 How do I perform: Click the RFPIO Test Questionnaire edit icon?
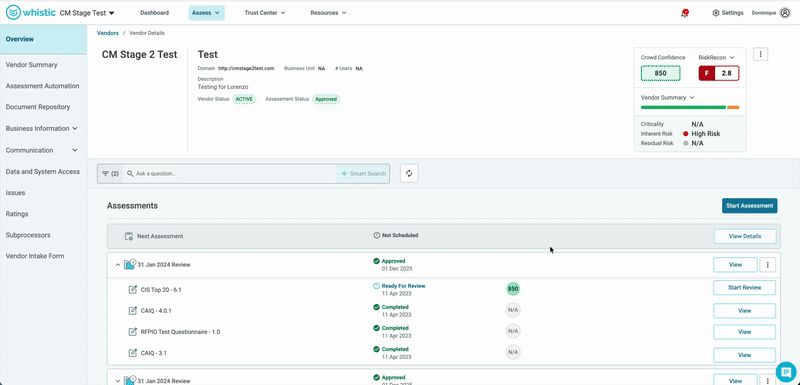(x=133, y=332)
